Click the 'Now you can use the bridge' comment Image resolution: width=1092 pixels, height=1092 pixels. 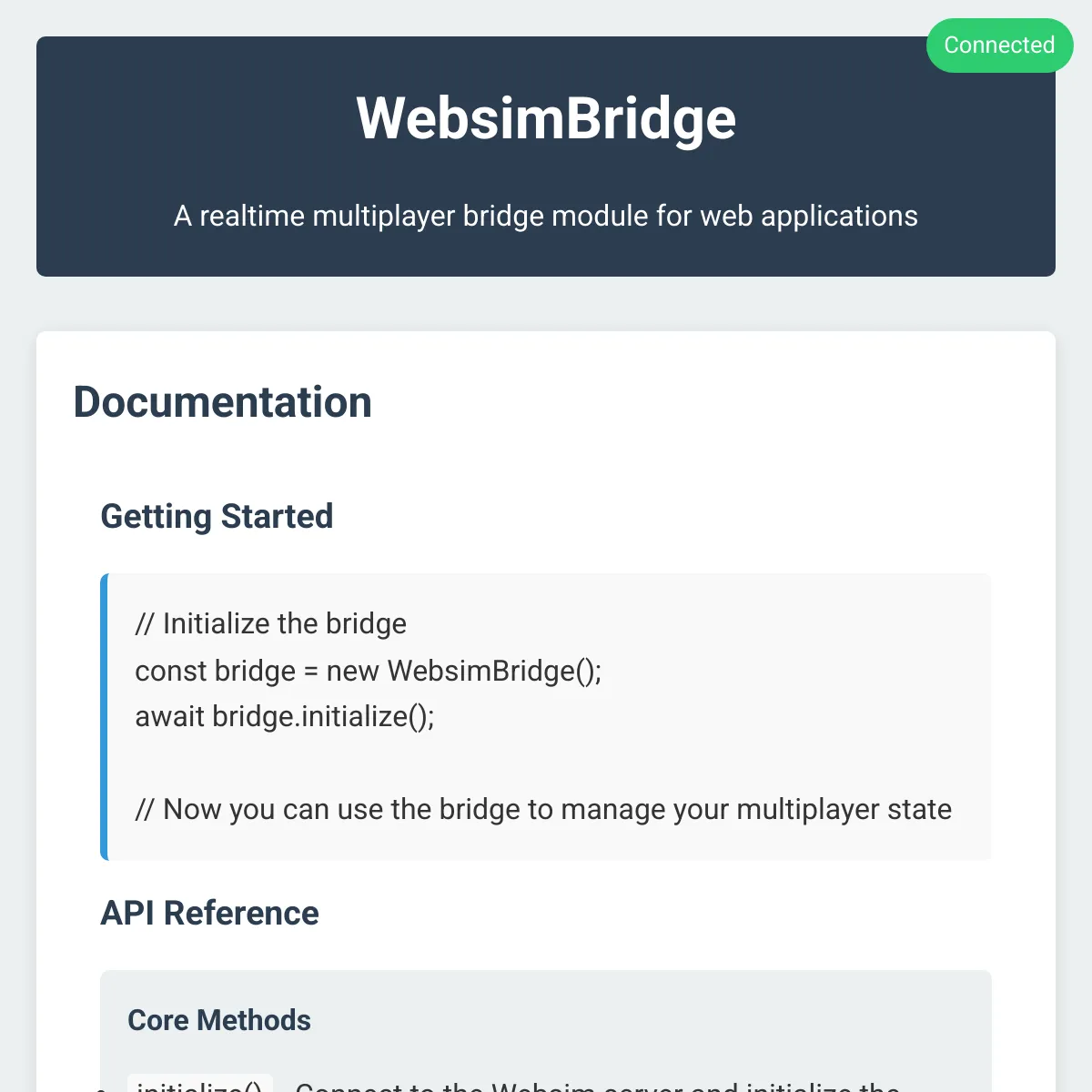pyautogui.click(x=543, y=810)
